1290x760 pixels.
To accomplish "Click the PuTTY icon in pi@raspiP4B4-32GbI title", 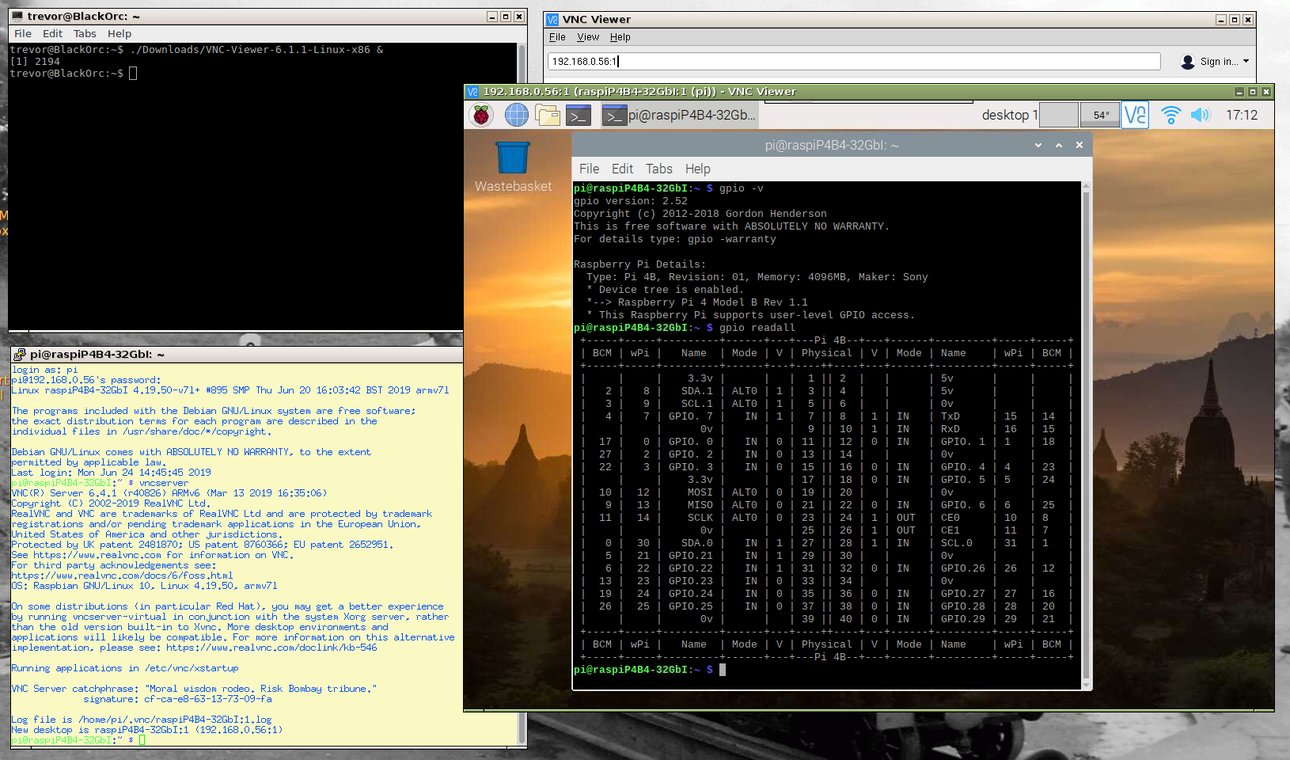I will pos(19,354).
